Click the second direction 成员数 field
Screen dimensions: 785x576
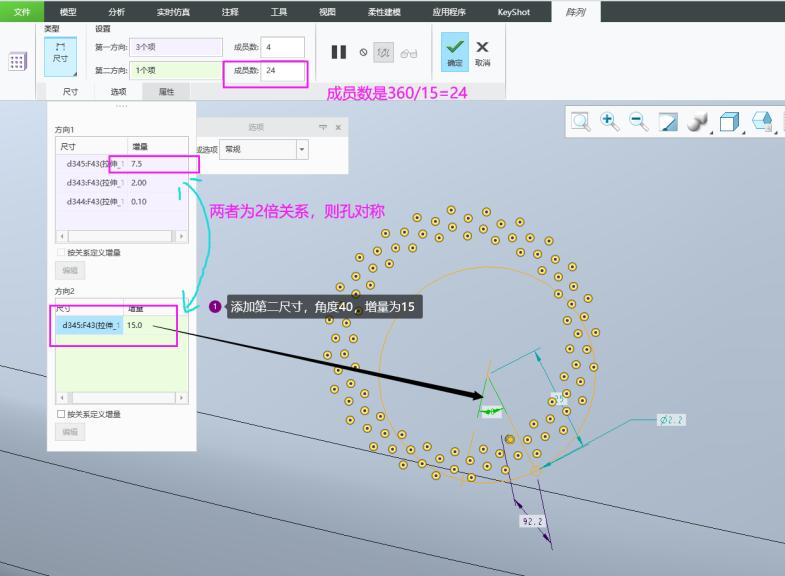[x=282, y=70]
